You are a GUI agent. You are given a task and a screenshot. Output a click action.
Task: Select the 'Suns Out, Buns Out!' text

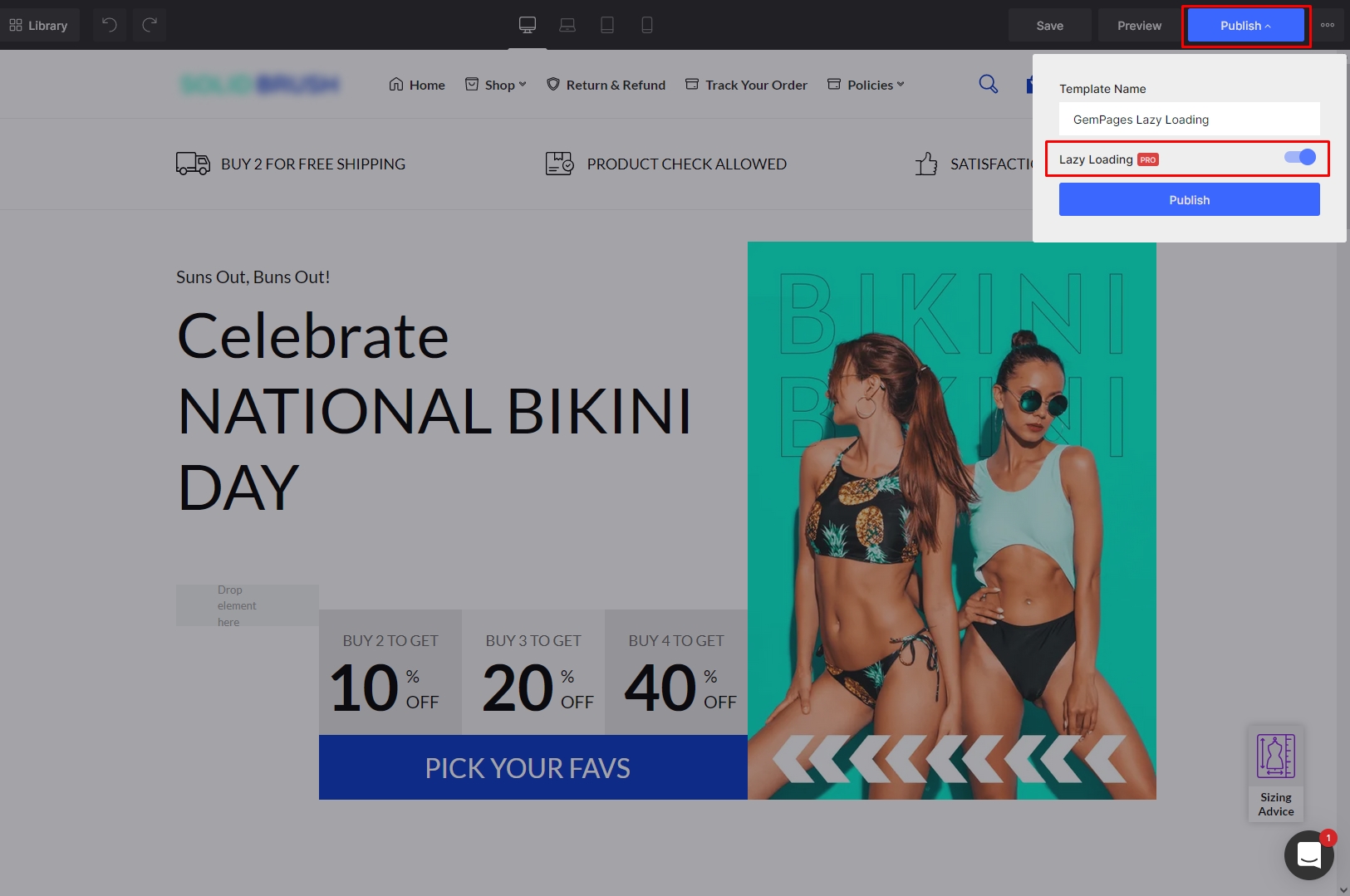(253, 277)
